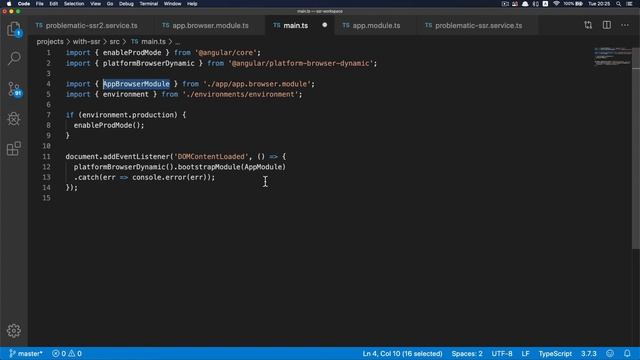Click console.error(err) on line 13
The width and height of the screenshot is (640, 360).
[171, 178]
